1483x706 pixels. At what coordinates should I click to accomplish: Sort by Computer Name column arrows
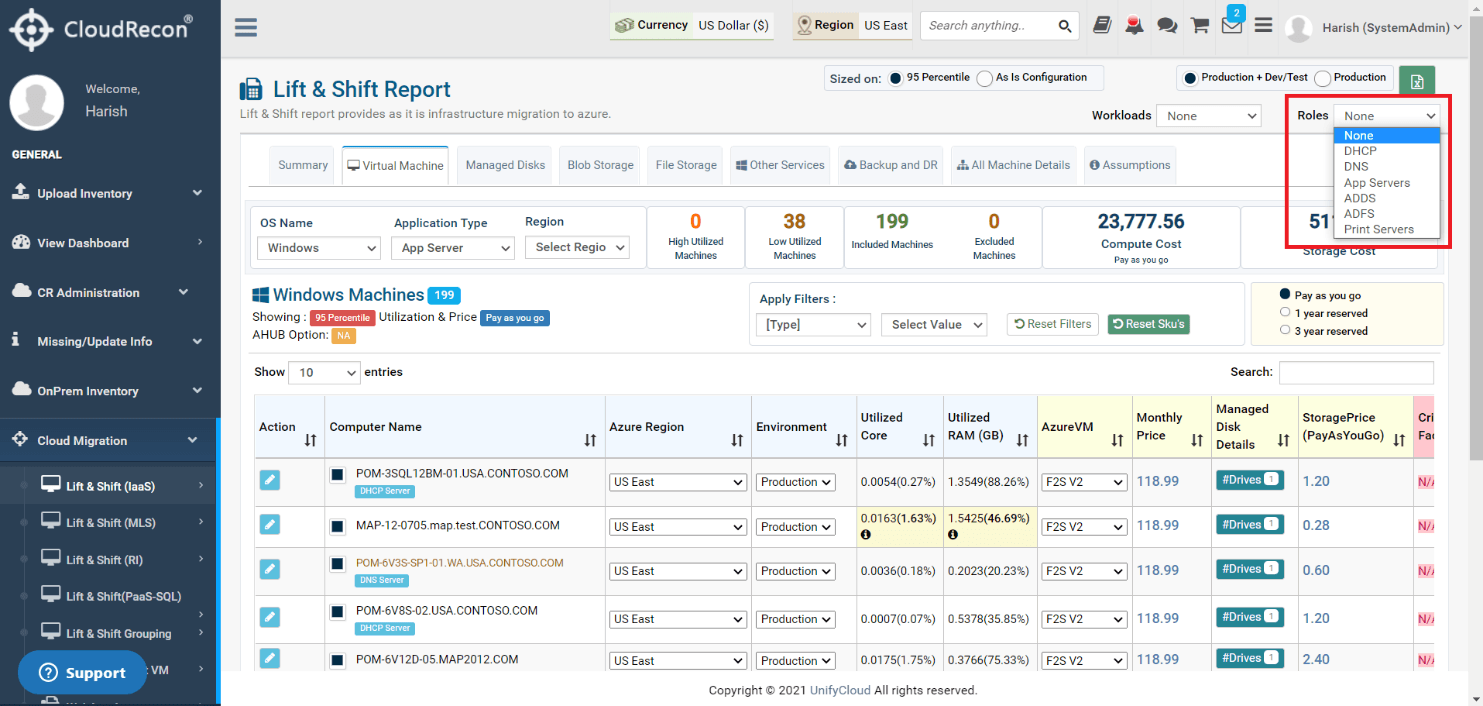591,440
